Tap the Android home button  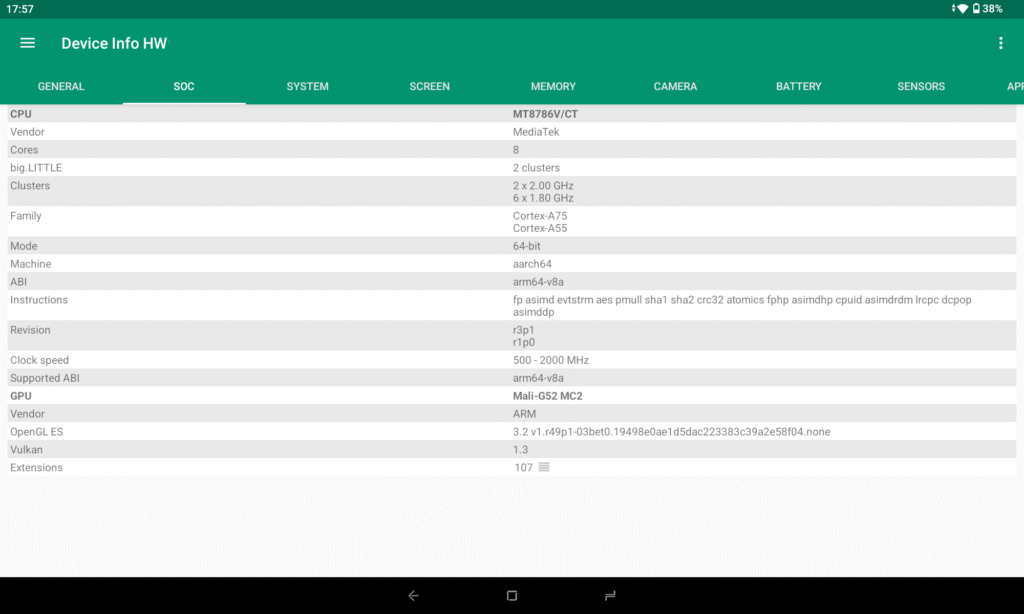click(512, 596)
